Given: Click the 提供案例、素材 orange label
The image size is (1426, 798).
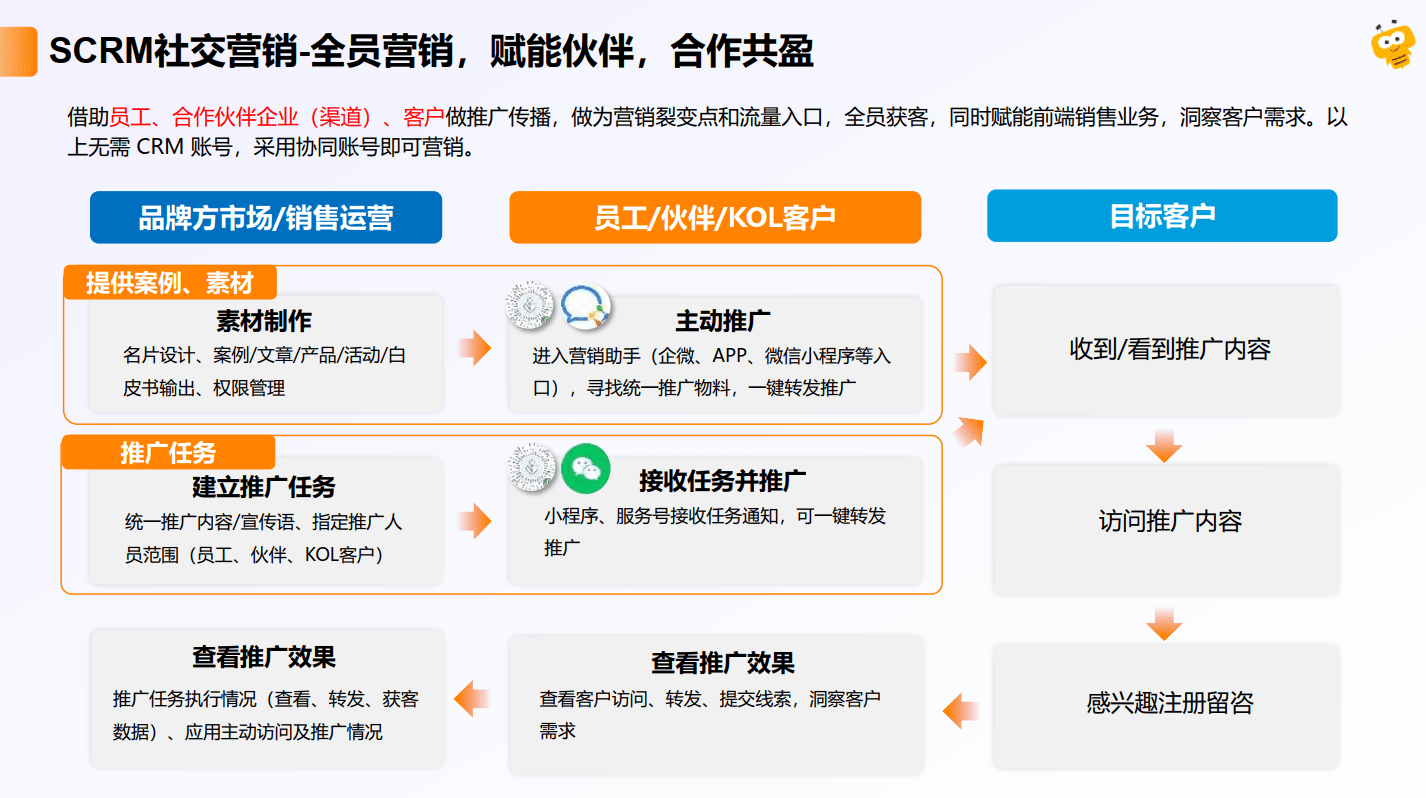Looking at the screenshot, I should tap(169, 283).
